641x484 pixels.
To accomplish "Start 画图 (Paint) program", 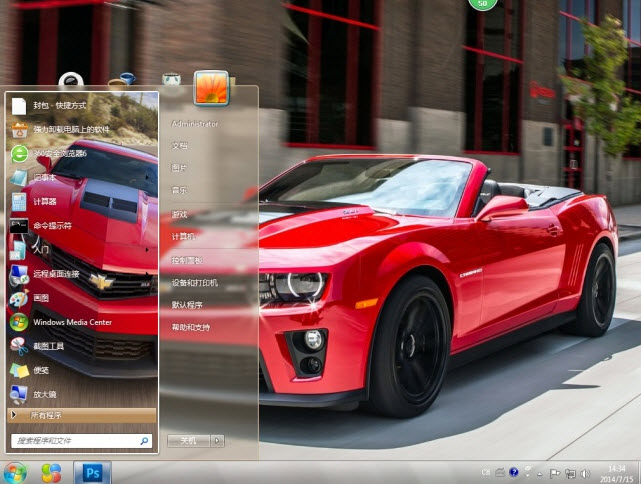I will pos(40,298).
